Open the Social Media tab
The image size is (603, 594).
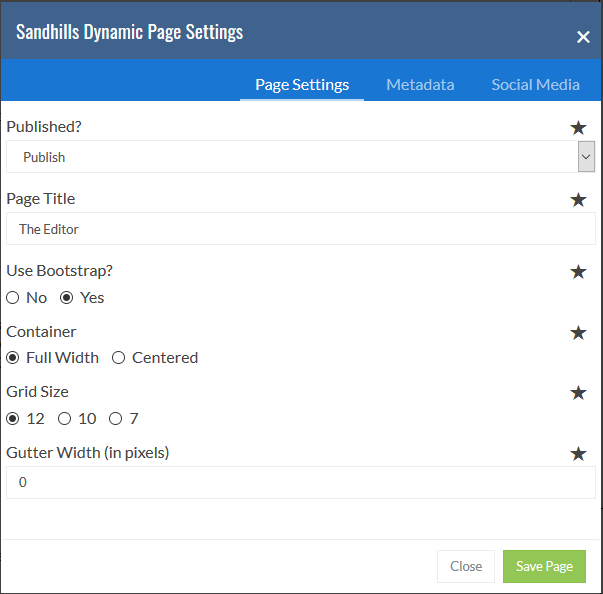coord(535,85)
